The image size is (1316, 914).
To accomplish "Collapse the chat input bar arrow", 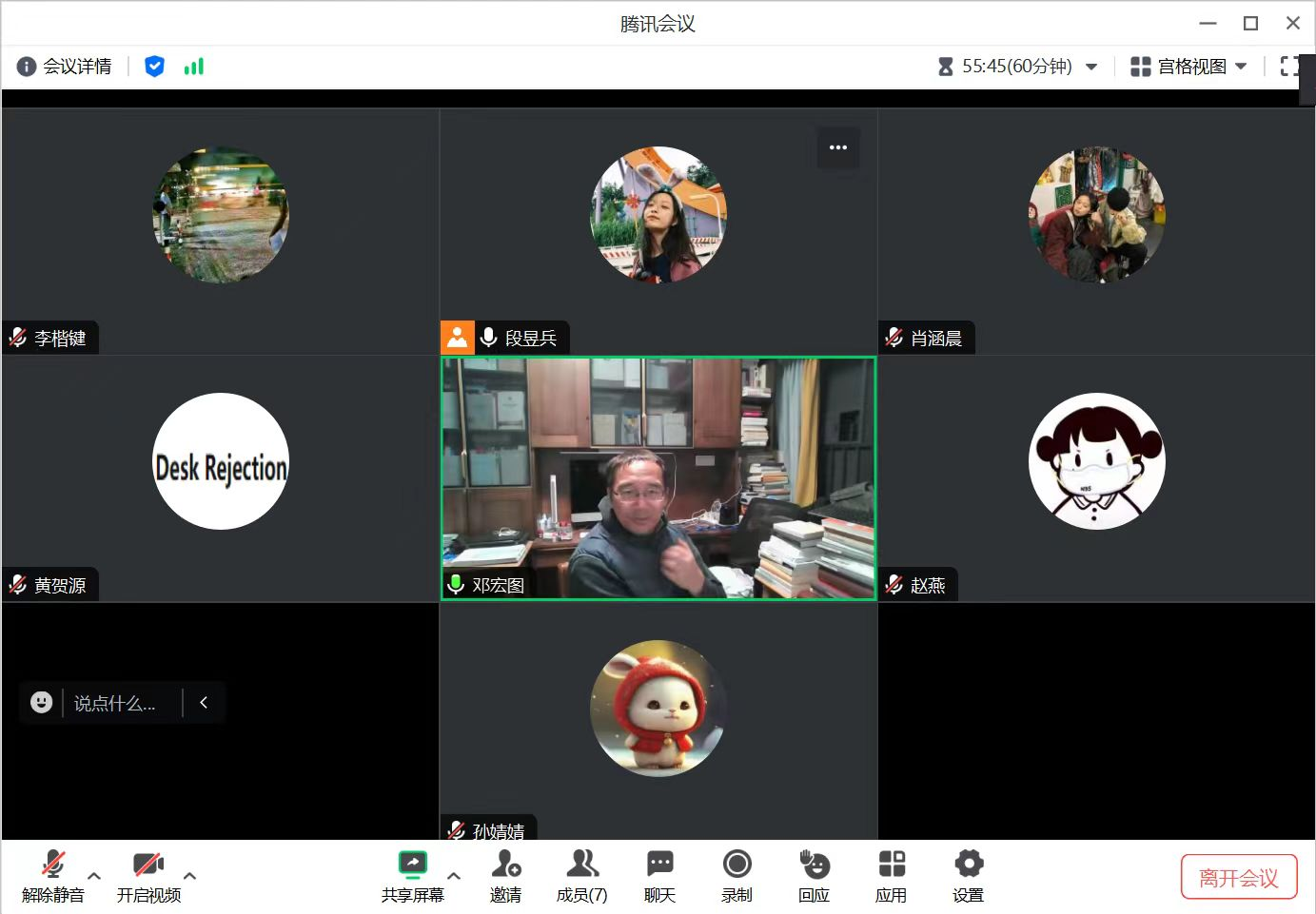I will point(204,703).
